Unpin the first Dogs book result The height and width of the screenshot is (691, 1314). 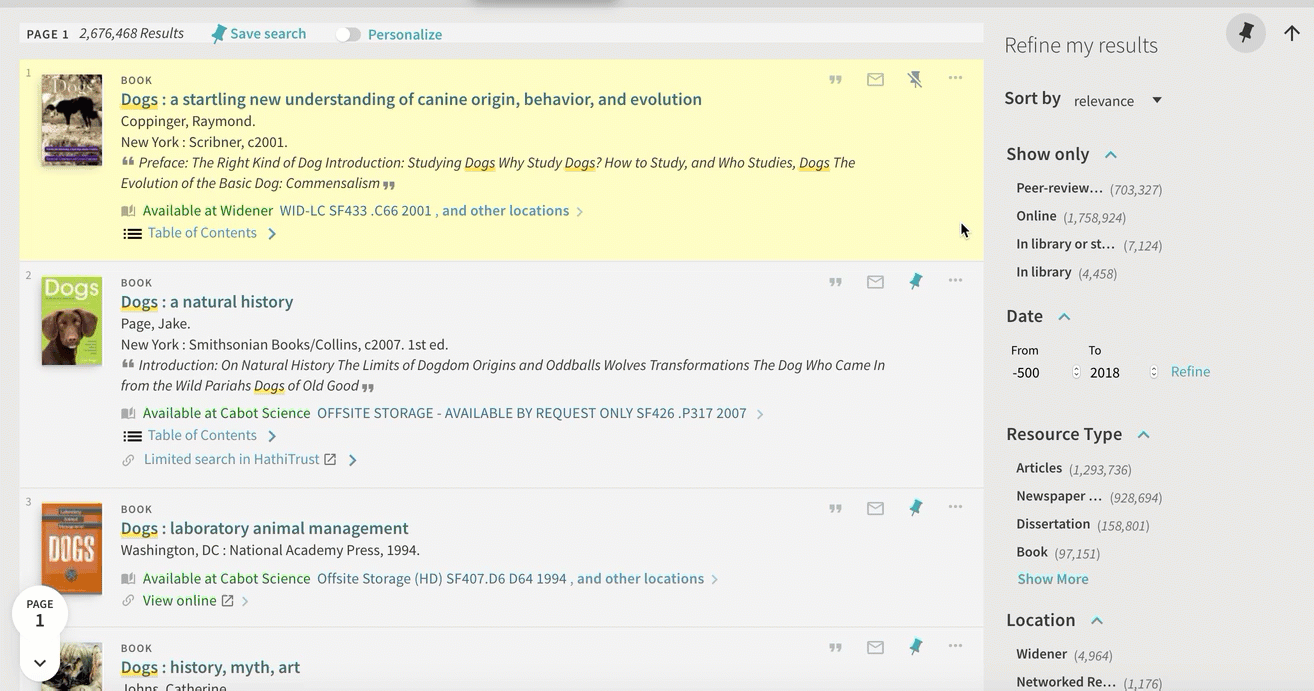pyautogui.click(x=915, y=79)
